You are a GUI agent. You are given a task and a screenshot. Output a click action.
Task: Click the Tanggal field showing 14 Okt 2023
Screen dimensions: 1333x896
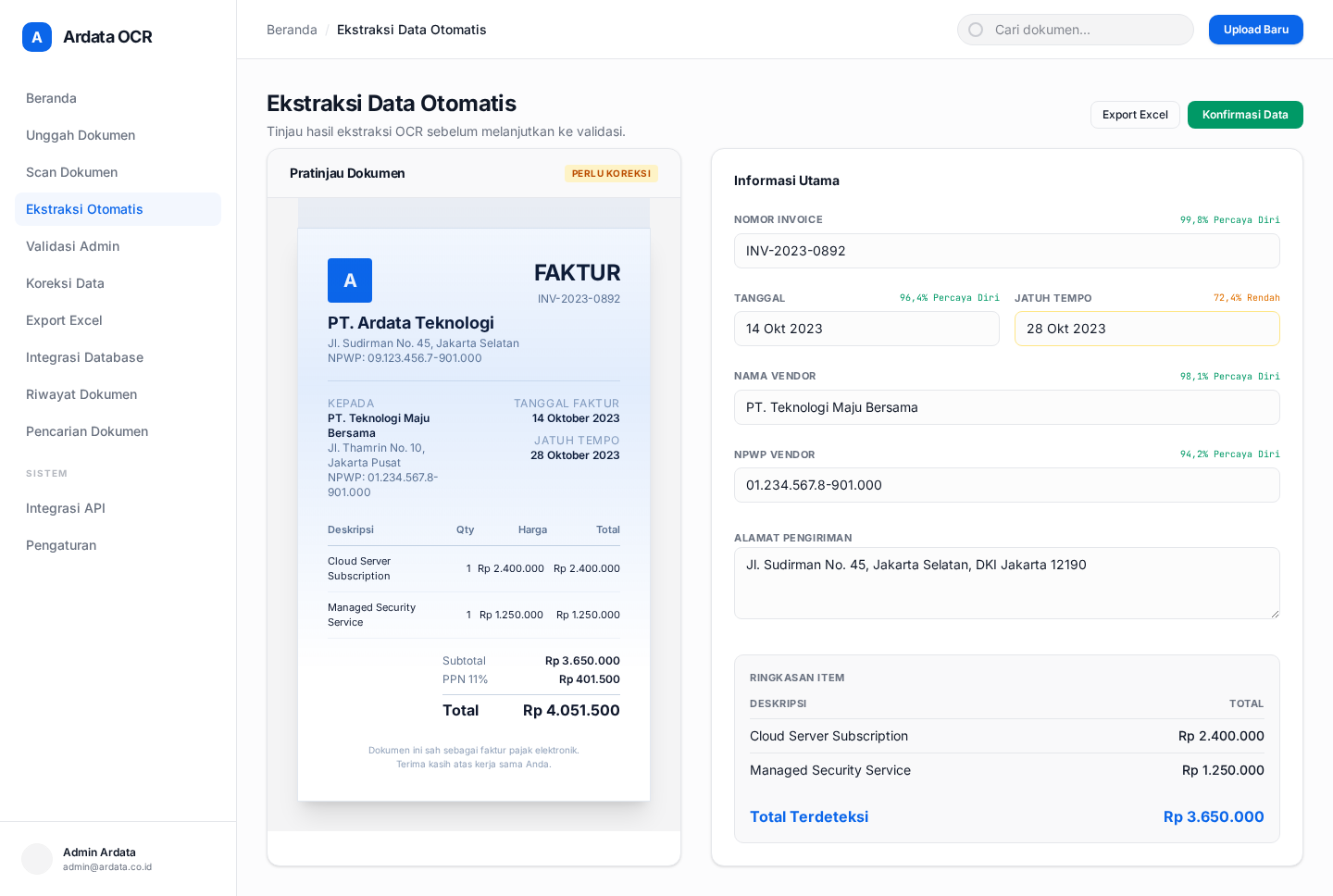coord(866,329)
